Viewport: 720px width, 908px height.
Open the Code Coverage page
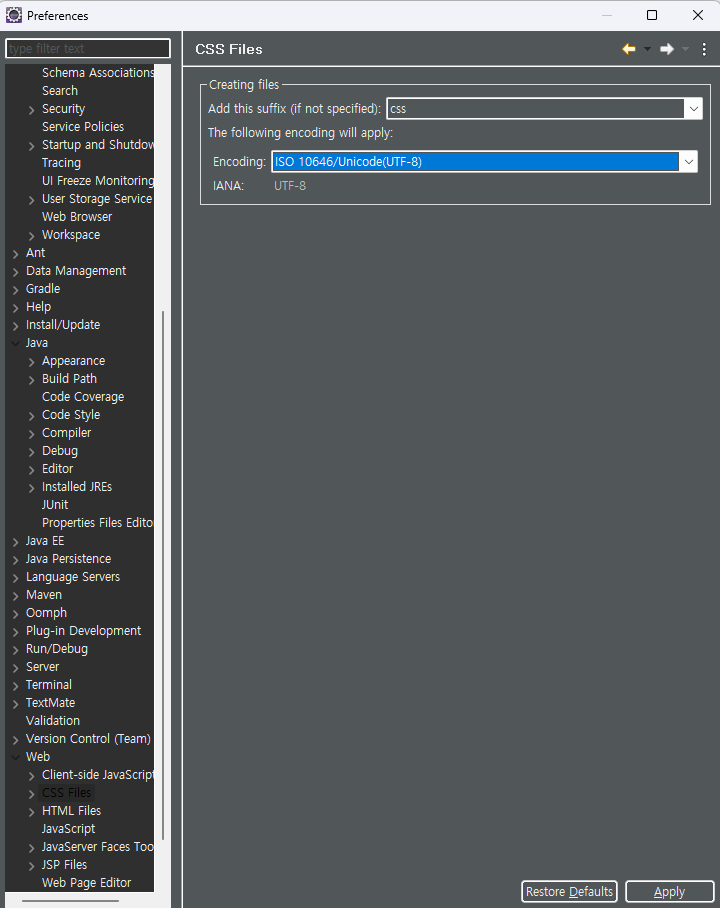pyautogui.click(x=83, y=397)
